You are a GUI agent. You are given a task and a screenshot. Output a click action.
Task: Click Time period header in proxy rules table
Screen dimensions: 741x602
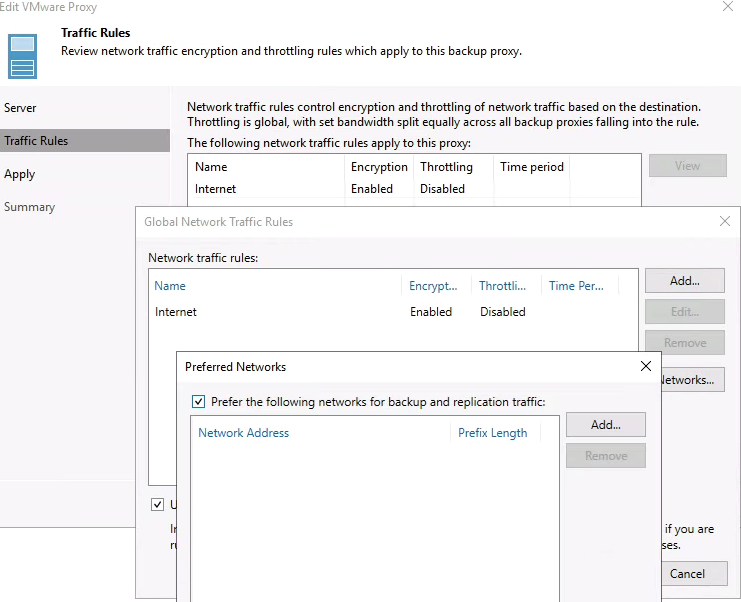pyautogui.click(x=532, y=167)
